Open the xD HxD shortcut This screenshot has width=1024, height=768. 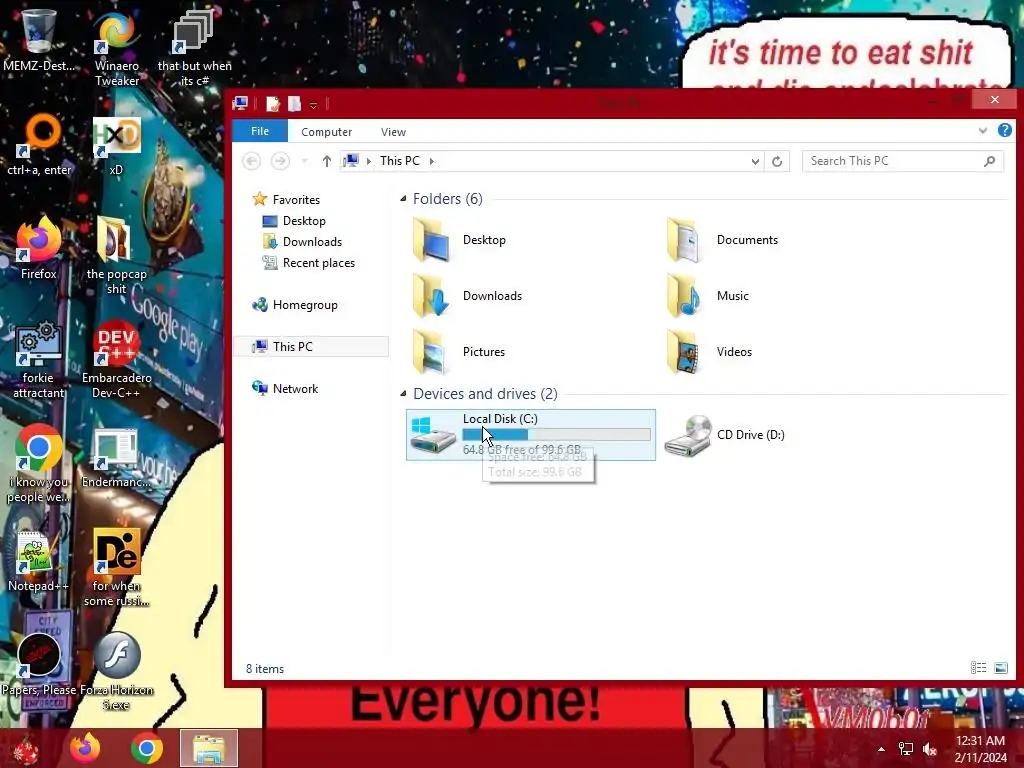(116, 145)
